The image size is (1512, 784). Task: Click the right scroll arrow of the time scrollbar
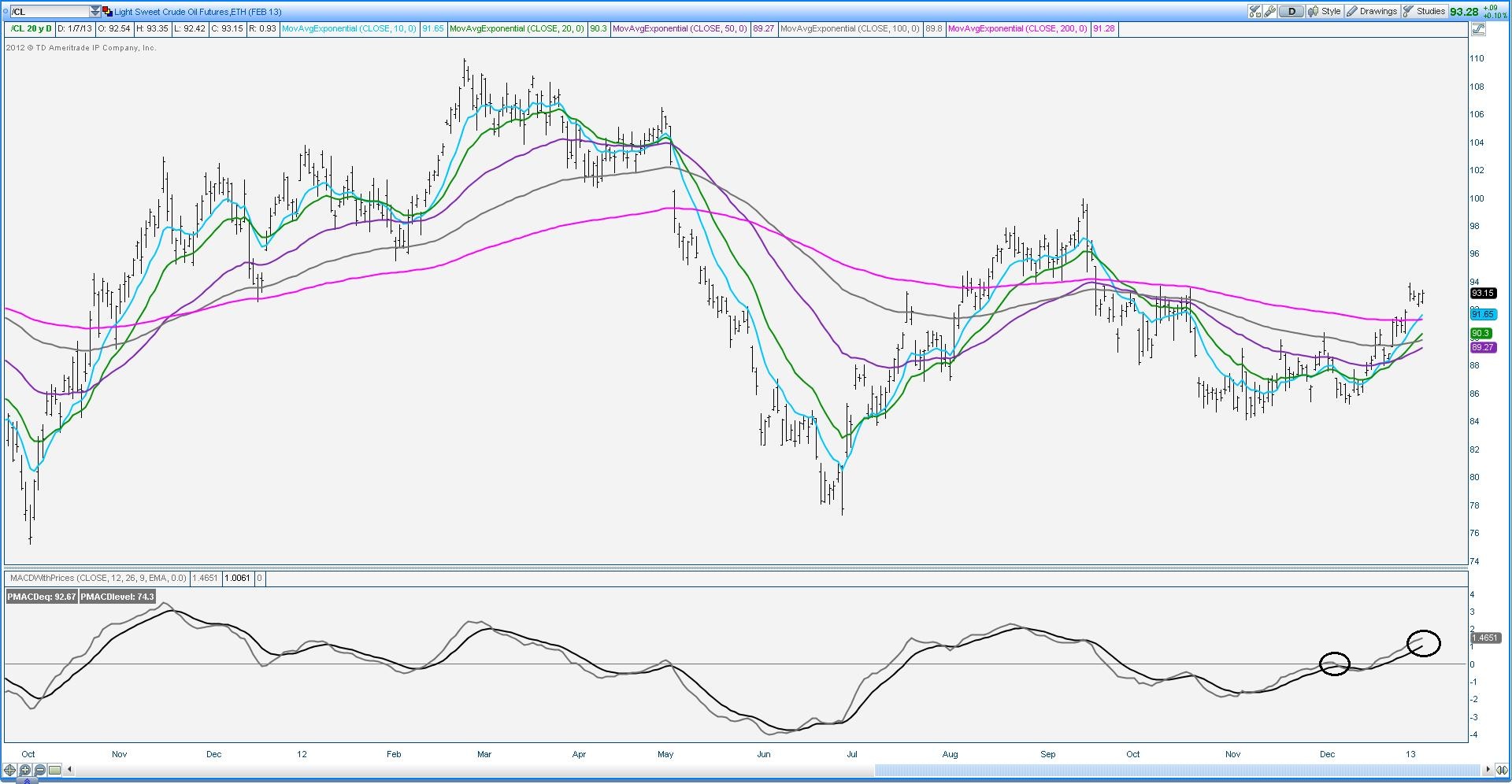pyautogui.click(x=1488, y=770)
